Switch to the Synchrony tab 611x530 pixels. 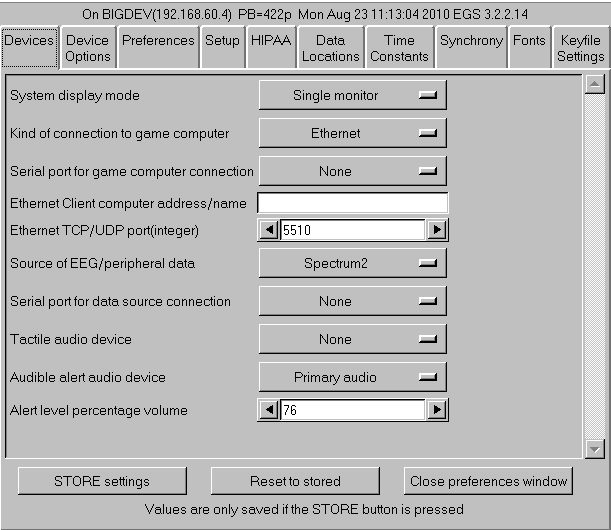[471, 41]
